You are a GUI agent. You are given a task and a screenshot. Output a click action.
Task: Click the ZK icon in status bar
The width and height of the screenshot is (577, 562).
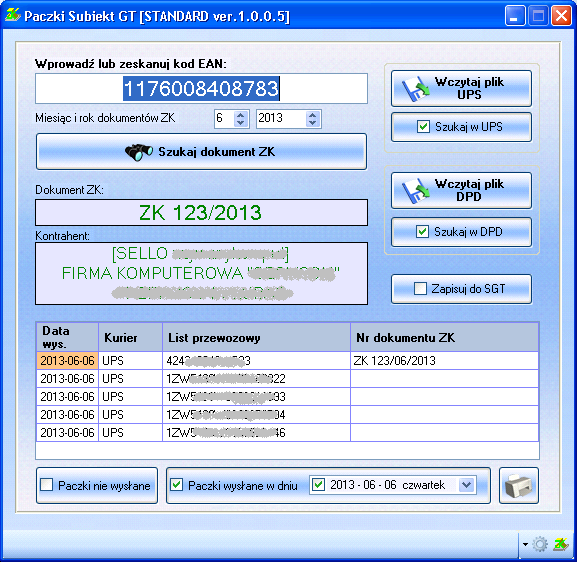561,544
